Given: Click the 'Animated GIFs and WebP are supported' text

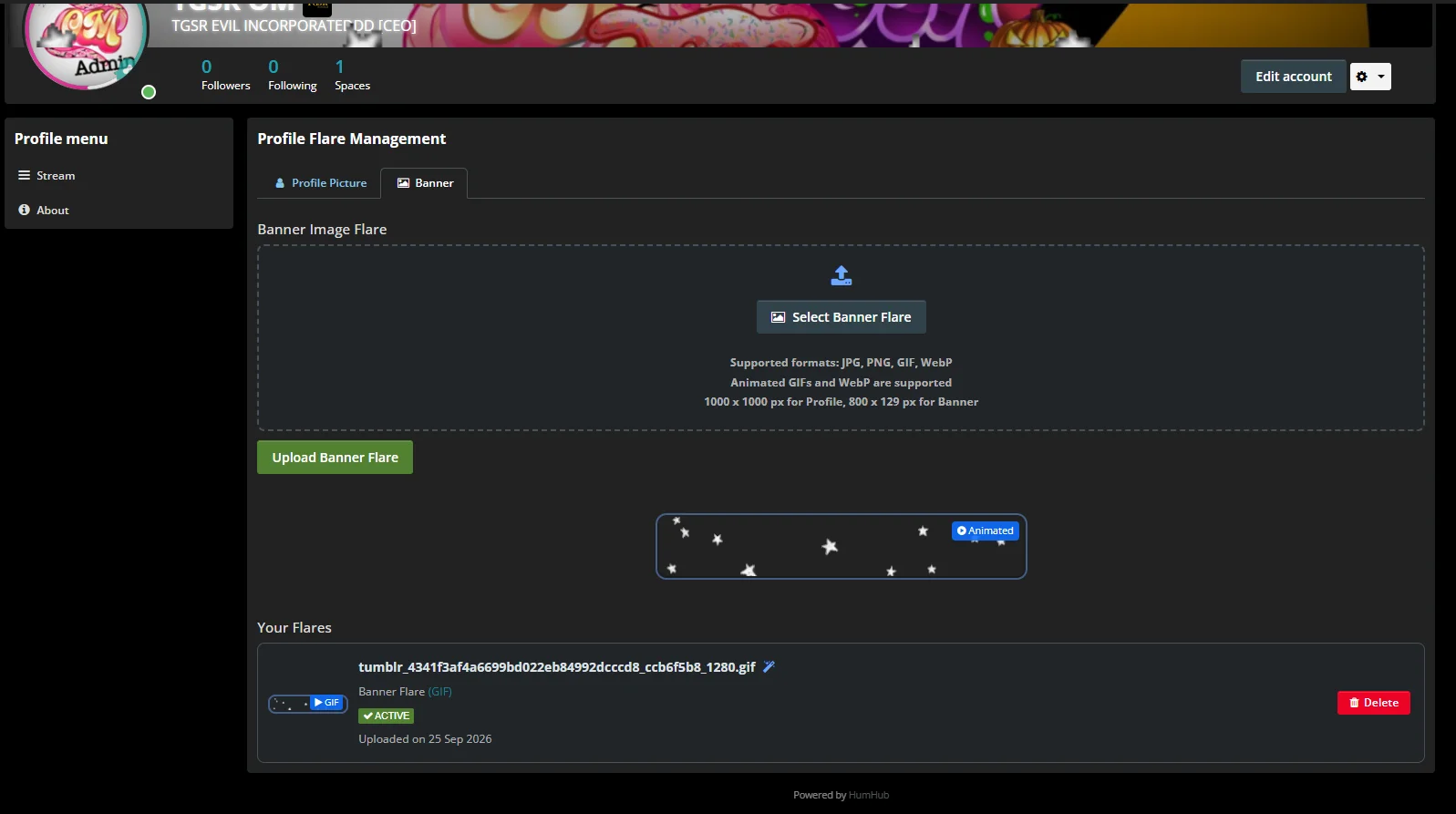Looking at the screenshot, I should (x=842, y=383).
